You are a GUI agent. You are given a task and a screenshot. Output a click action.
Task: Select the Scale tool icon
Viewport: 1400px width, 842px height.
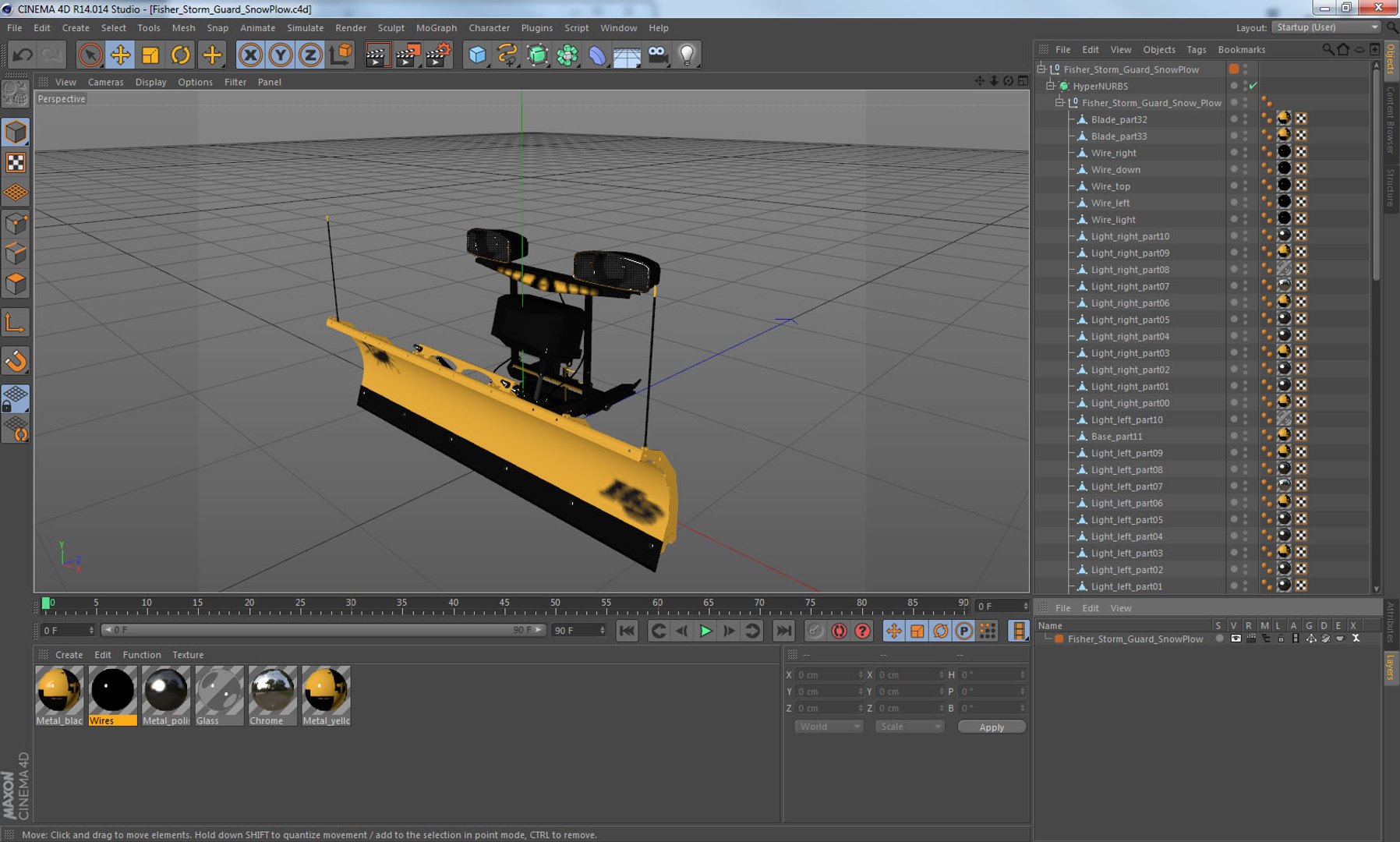click(x=150, y=55)
